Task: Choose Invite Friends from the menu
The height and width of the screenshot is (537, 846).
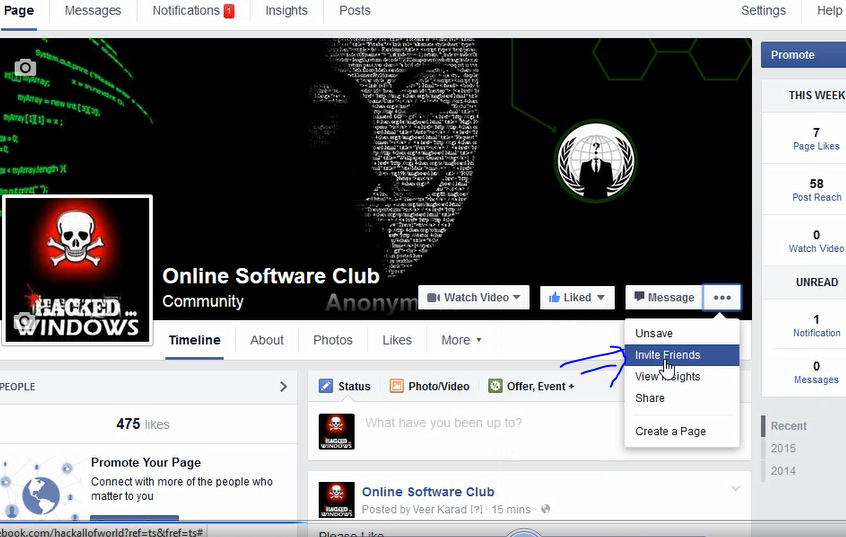Action: 682,355
